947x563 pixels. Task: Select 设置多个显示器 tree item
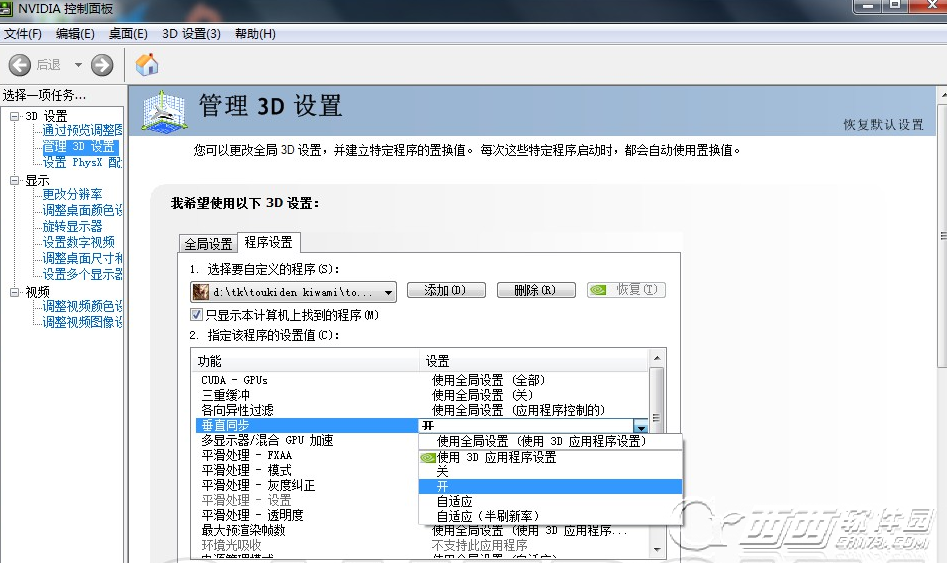(82, 274)
